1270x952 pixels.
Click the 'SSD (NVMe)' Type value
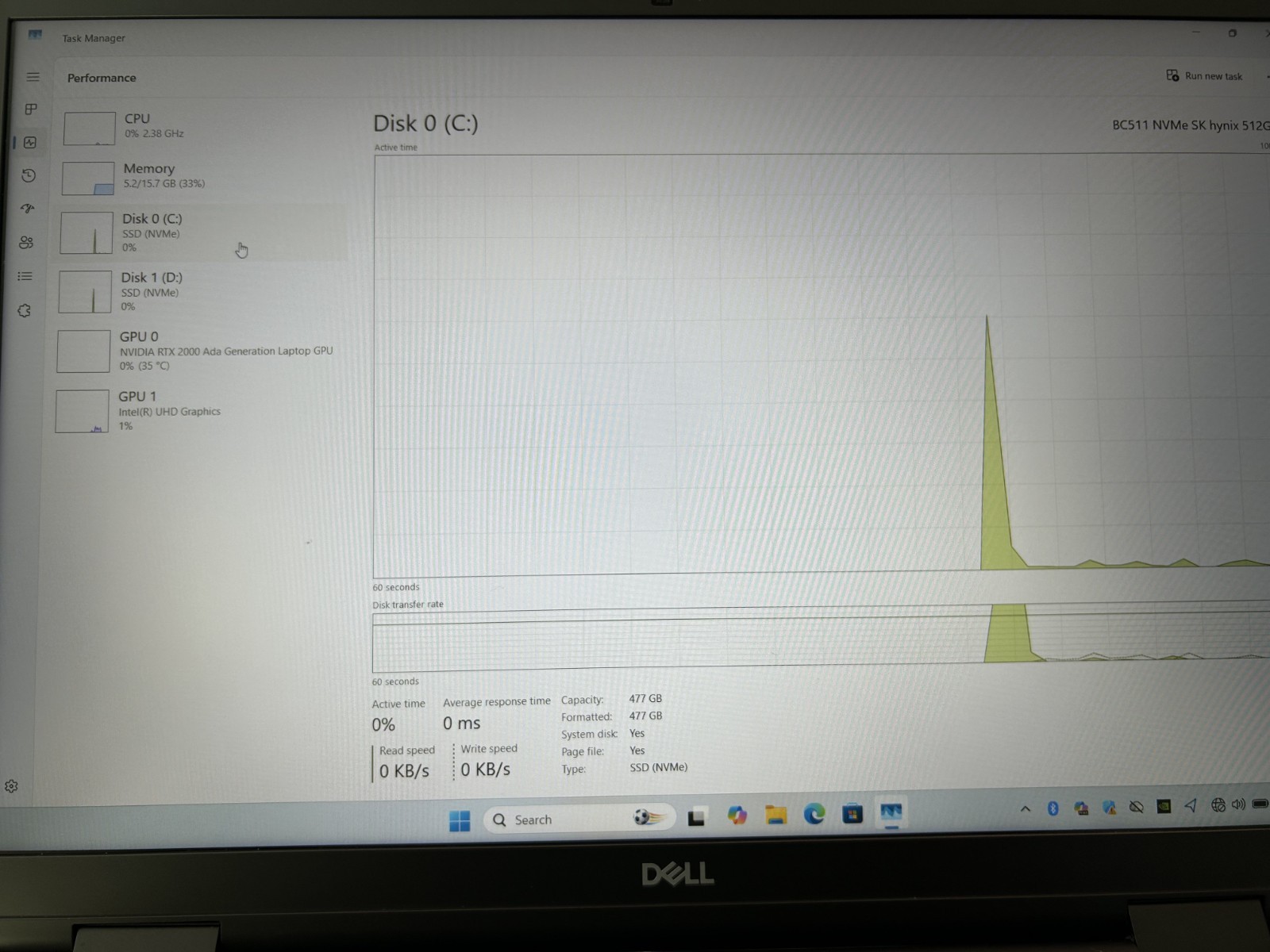(659, 768)
